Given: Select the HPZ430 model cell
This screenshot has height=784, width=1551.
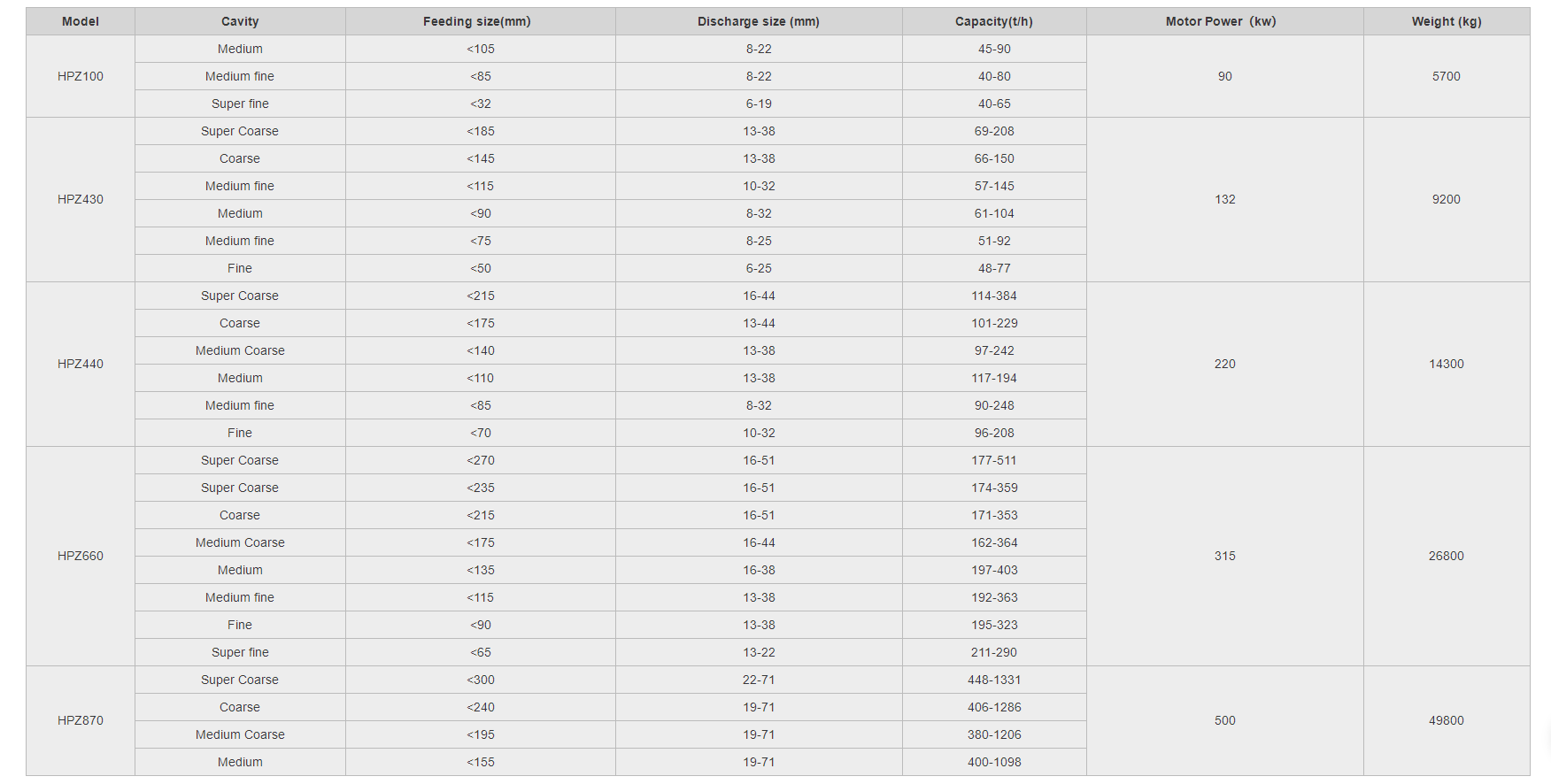Looking at the screenshot, I should coord(81,199).
